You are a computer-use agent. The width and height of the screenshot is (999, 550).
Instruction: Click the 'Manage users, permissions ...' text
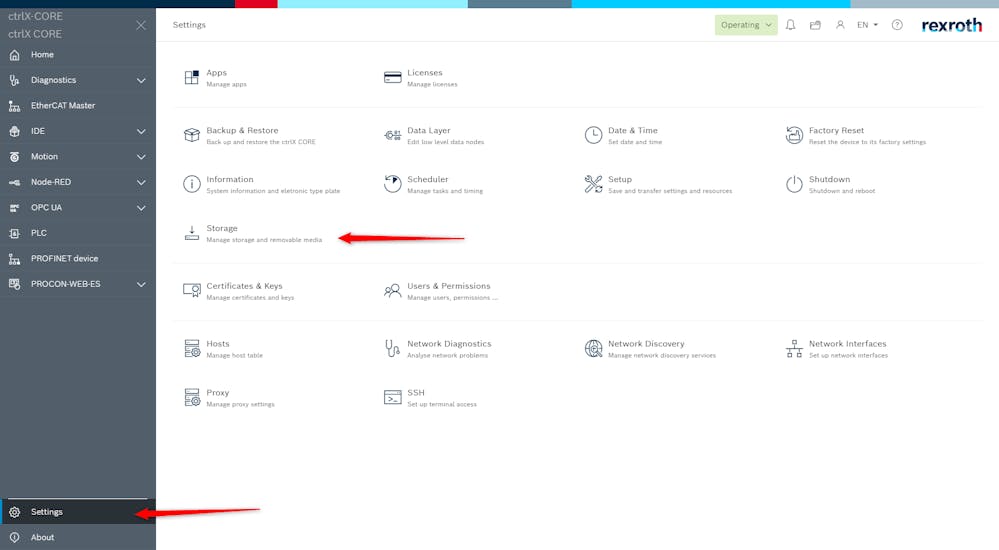[452, 298]
